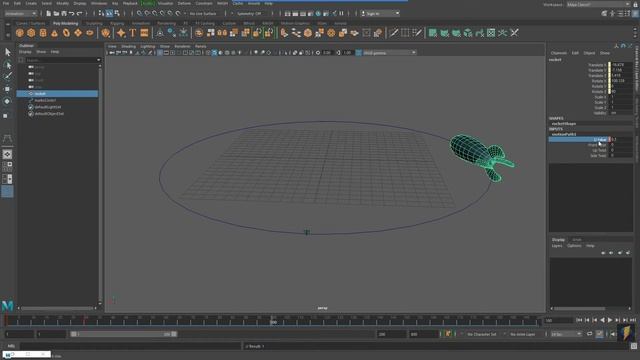The height and width of the screenshot is (360, 640).
Task: Open the No Anim Layer dropdown
Action: [x=524, y=334]
